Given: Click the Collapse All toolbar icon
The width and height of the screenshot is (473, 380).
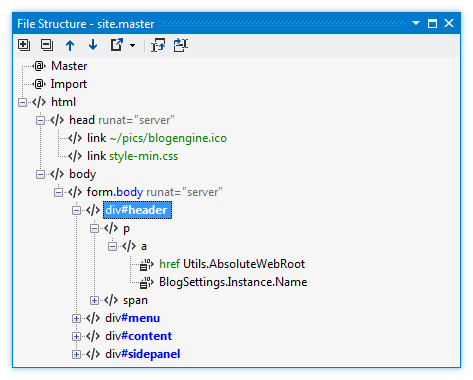Looking at the screenshot, I should 47,45.
